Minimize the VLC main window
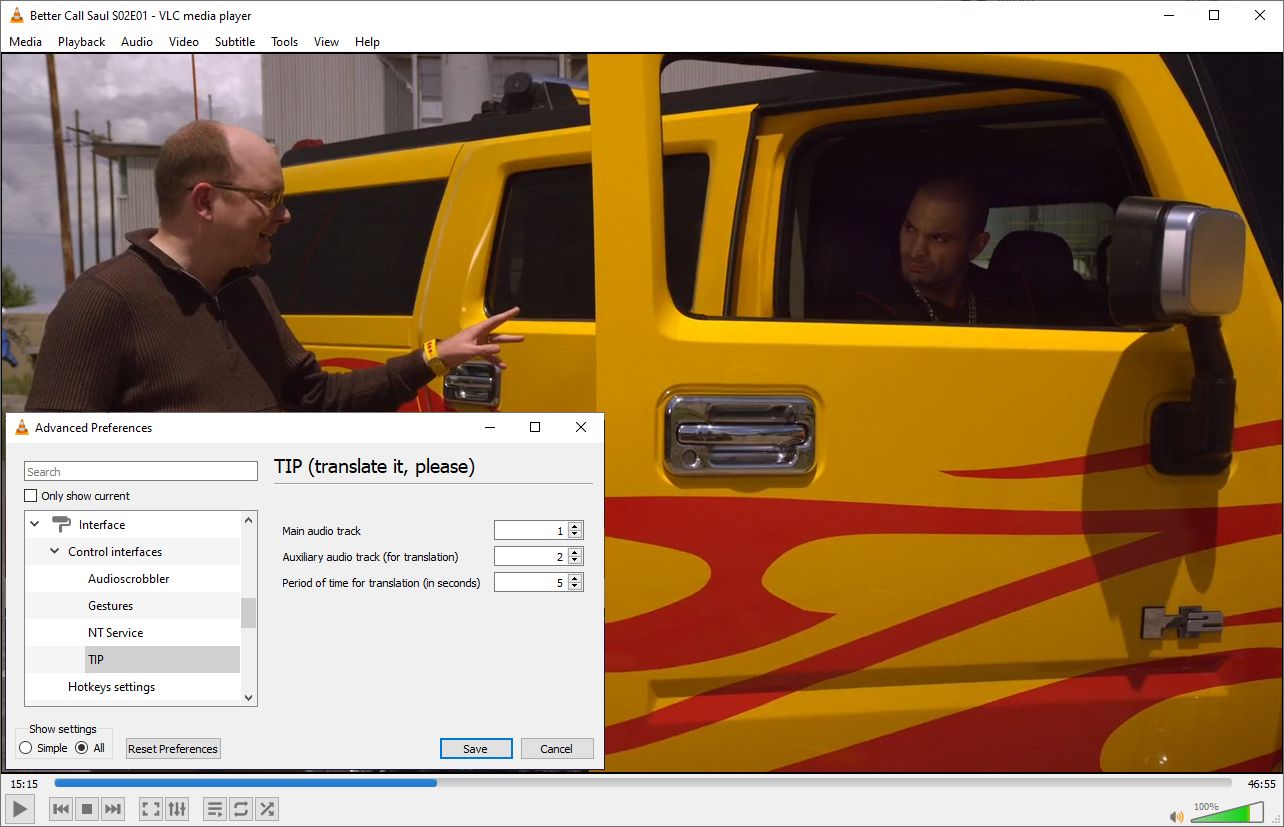Viewport: 1284px width, 827px height. pyautogui.click(x=1168, y=15)
